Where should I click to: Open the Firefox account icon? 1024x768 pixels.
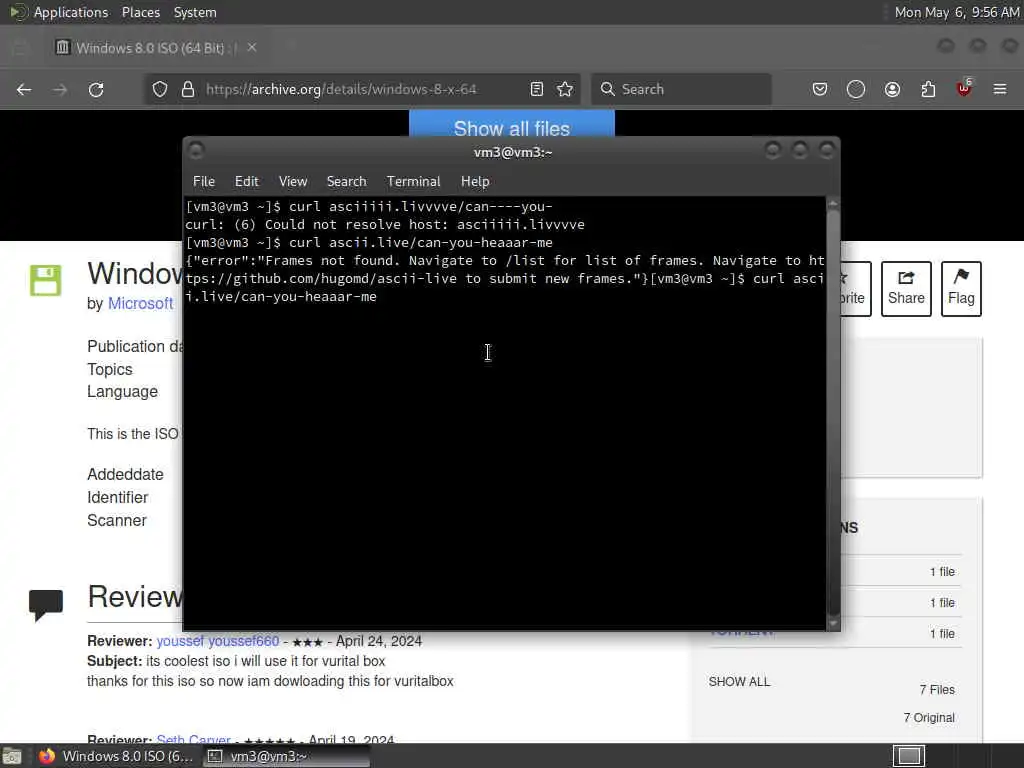892,89
